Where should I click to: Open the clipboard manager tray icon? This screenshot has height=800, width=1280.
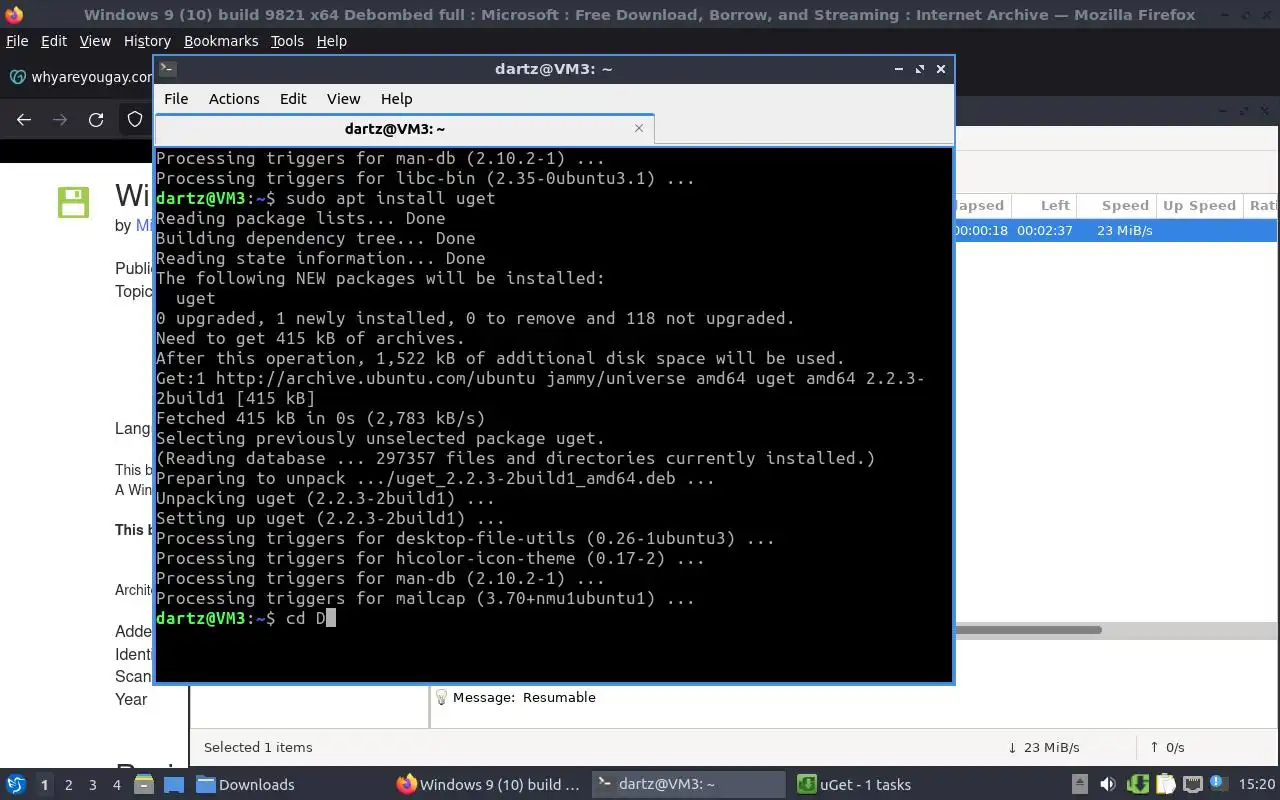[1165, 785]
